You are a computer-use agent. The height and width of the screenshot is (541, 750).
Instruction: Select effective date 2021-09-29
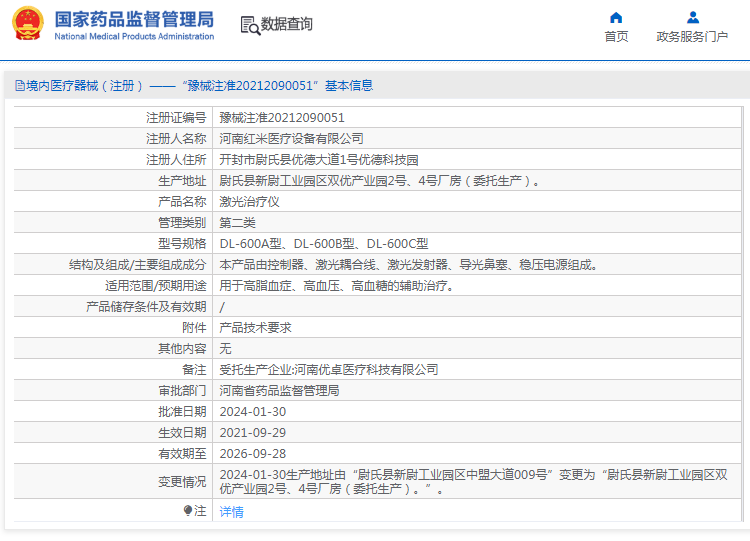[253, 433]
